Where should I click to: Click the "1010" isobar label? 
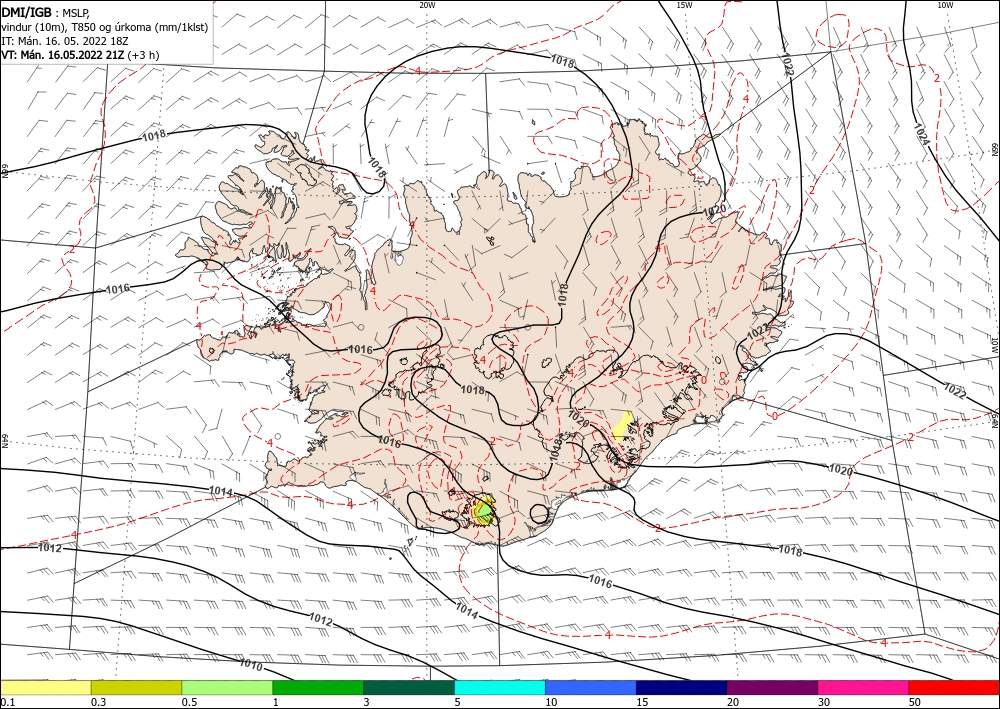coord(251,665)
